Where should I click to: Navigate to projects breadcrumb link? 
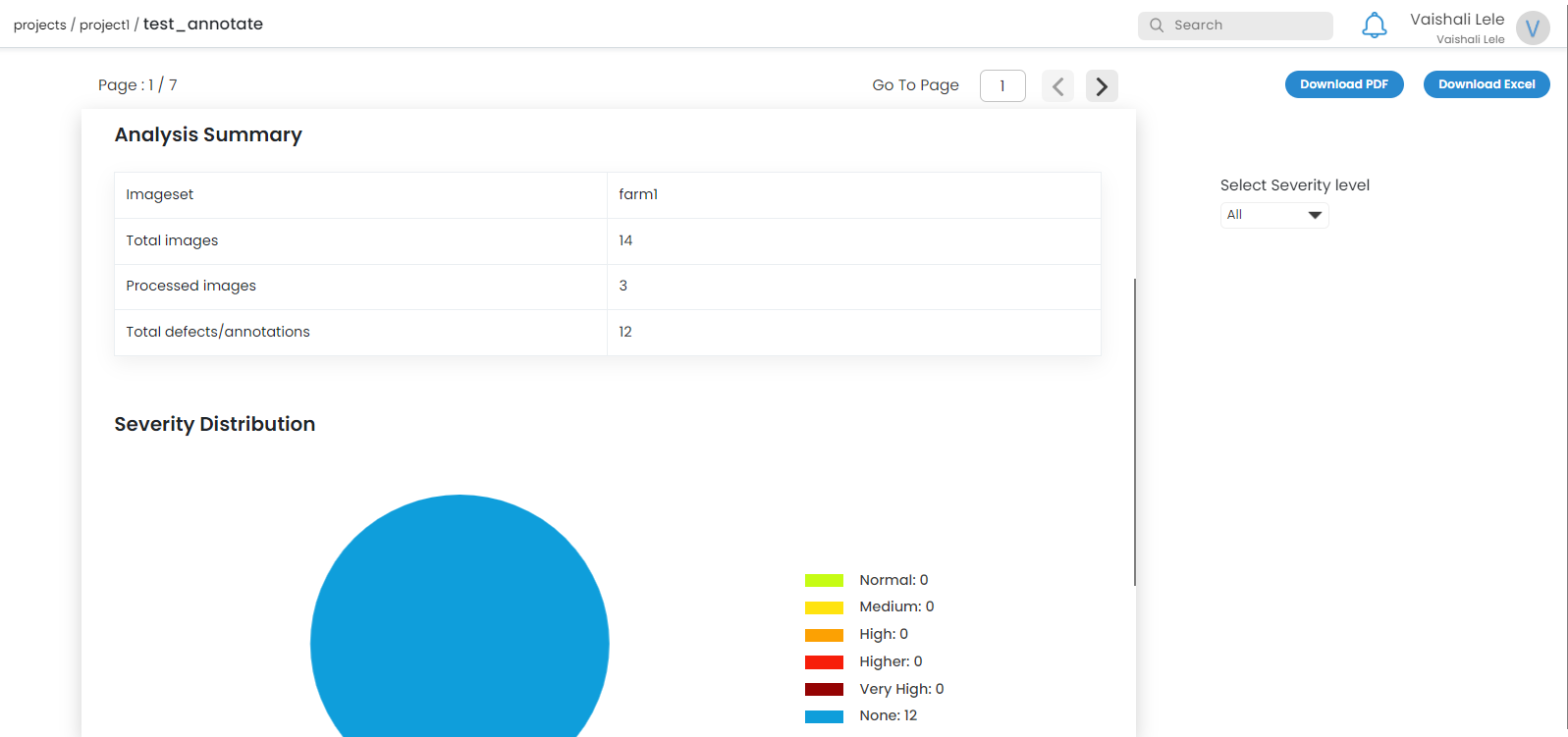tap(39, 25)
